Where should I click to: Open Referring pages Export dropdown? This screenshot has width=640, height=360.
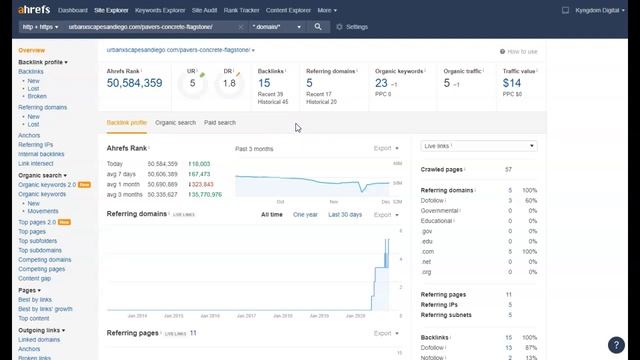pos(386,333)
